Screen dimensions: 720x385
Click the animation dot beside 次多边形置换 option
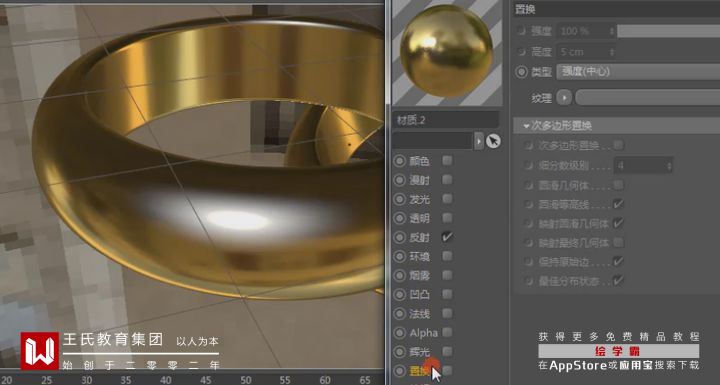(529, 146)
